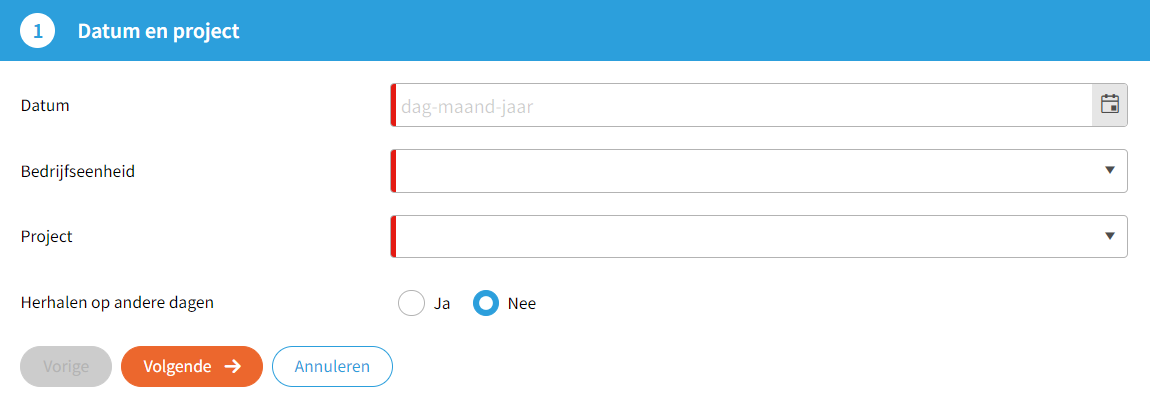Click the disabled Vorige button
The image size is (1150, 403).
[66, 366]
